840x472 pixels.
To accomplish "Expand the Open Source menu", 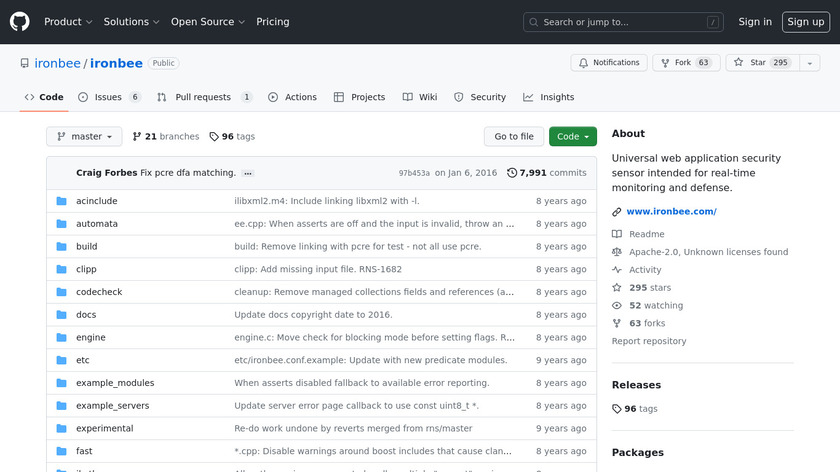I will point(208,22).
